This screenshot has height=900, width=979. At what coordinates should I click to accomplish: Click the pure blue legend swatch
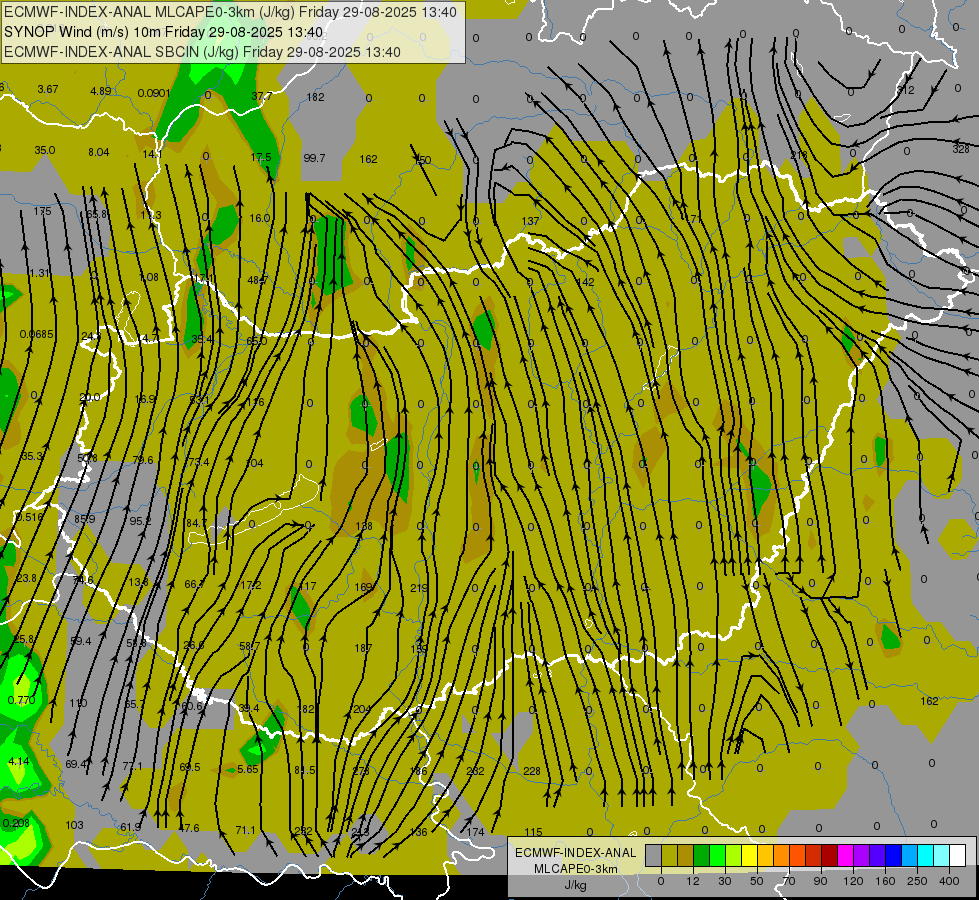pos(894,856)
